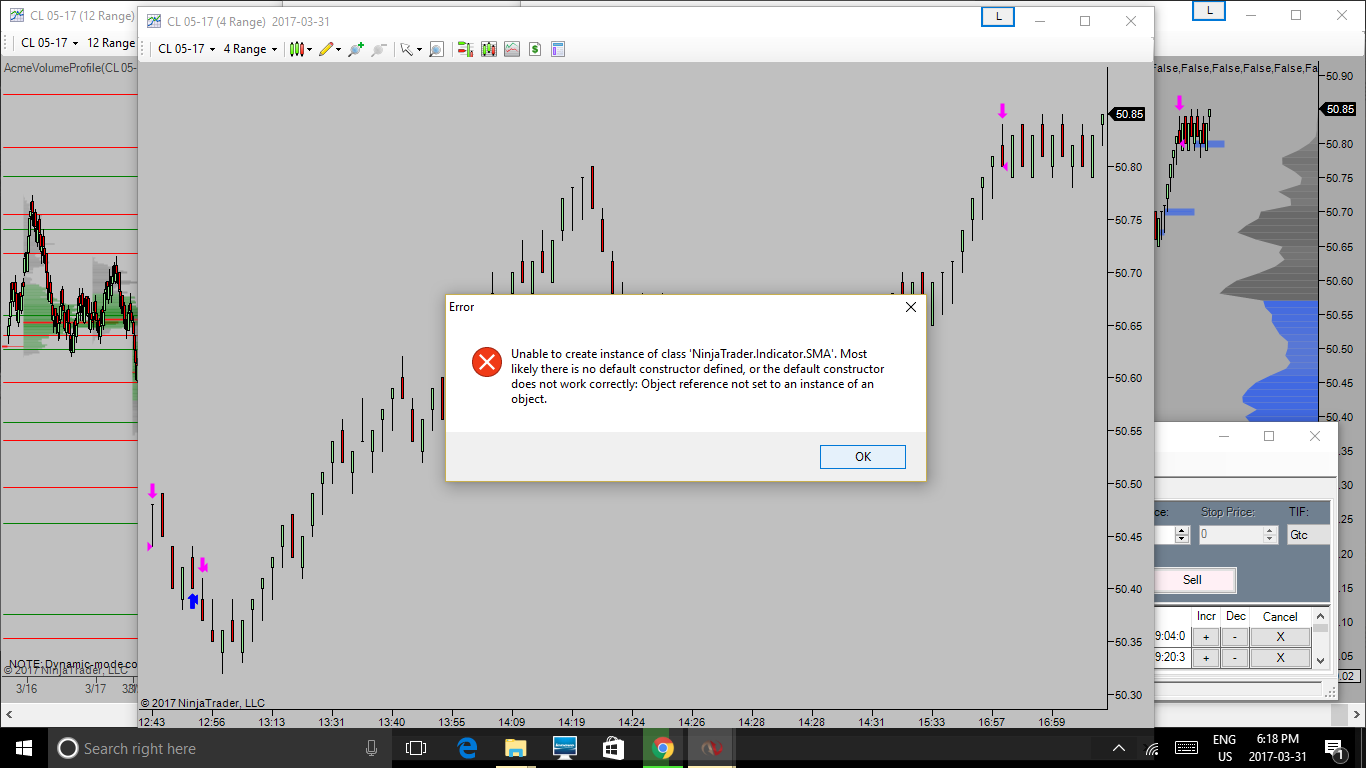This screenshot has height=768, width=1366.
Task: Click the 50.85 current price marker on chart axis
Action: click(x=1128, y=114)
